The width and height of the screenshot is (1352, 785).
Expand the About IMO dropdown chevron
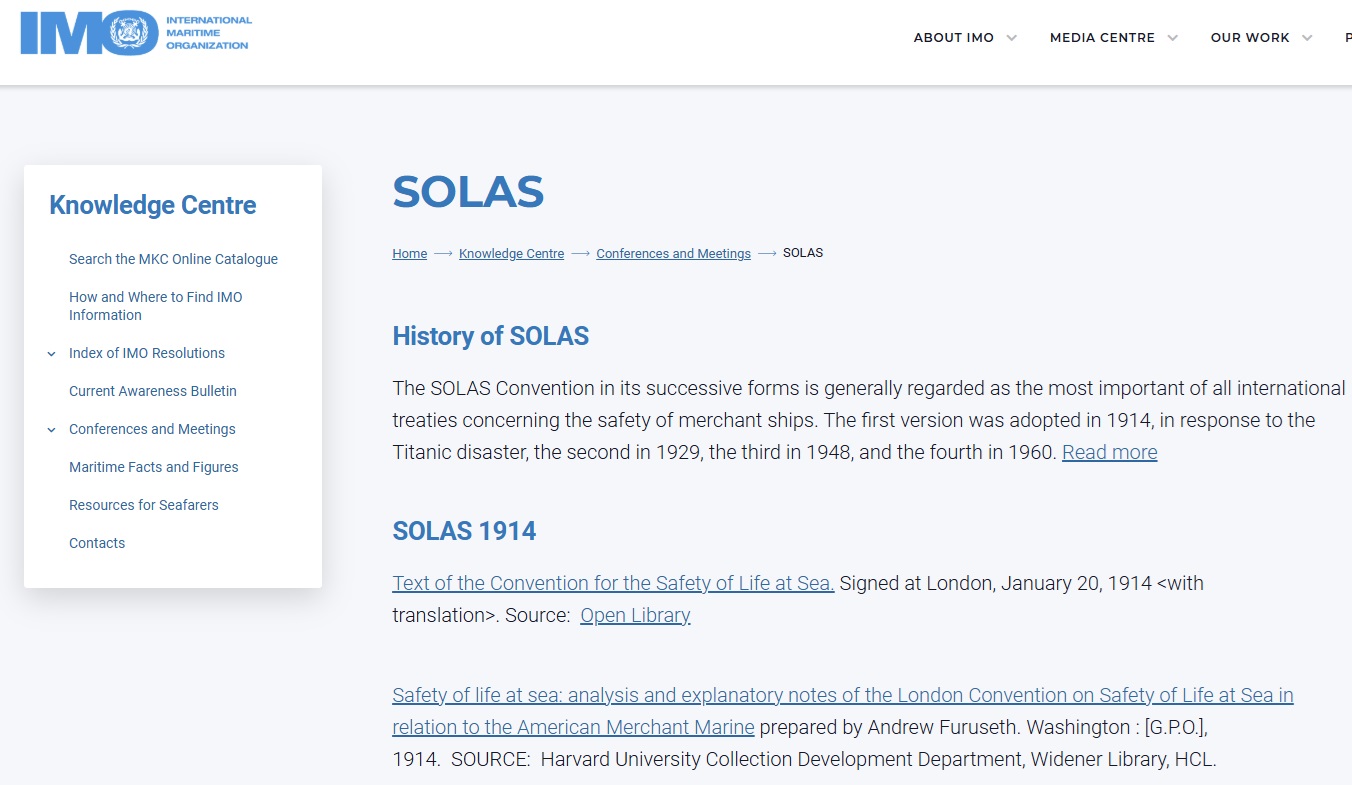pos(1012,38)
